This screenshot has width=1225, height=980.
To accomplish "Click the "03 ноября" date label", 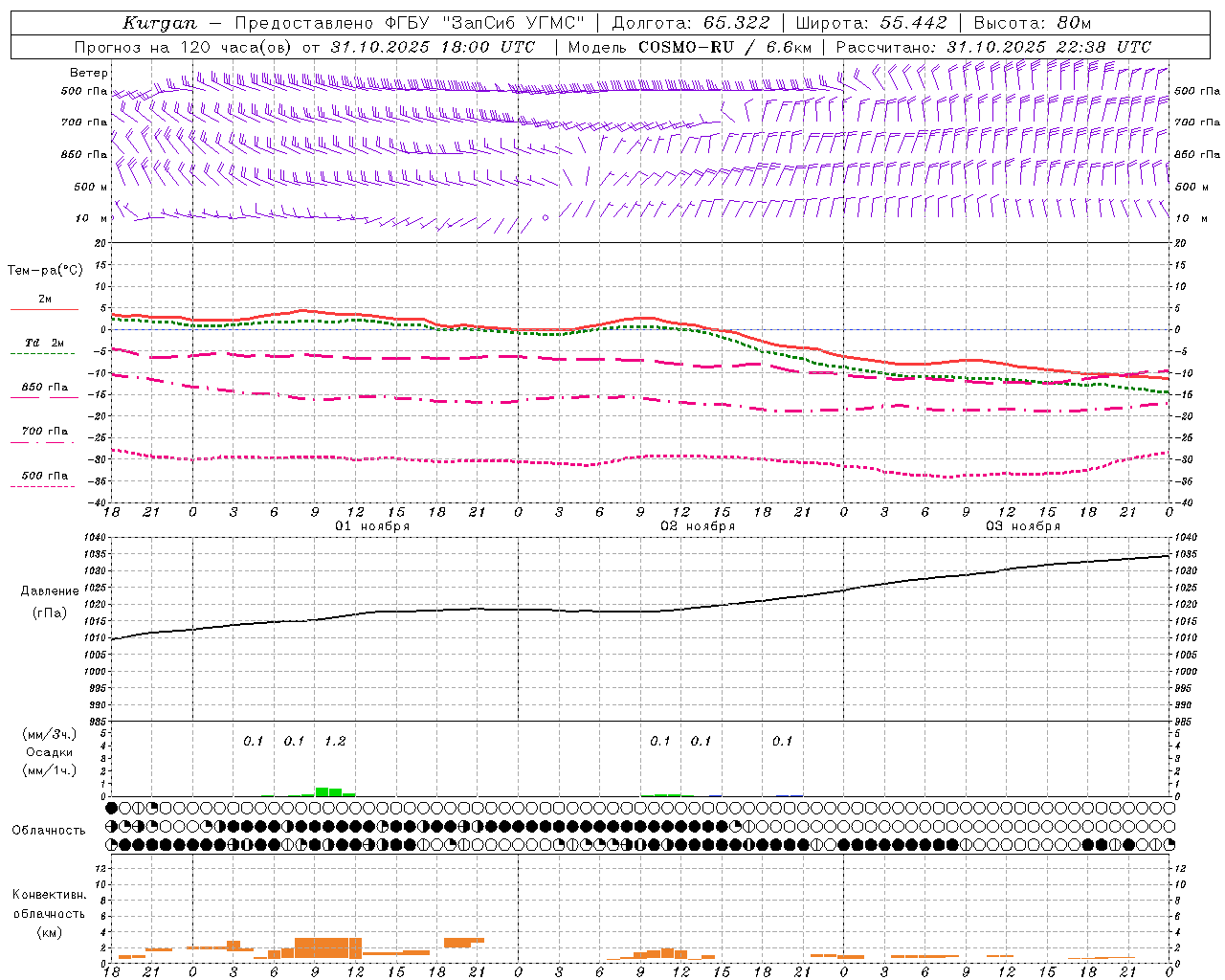I will (x=1023, y=526).
